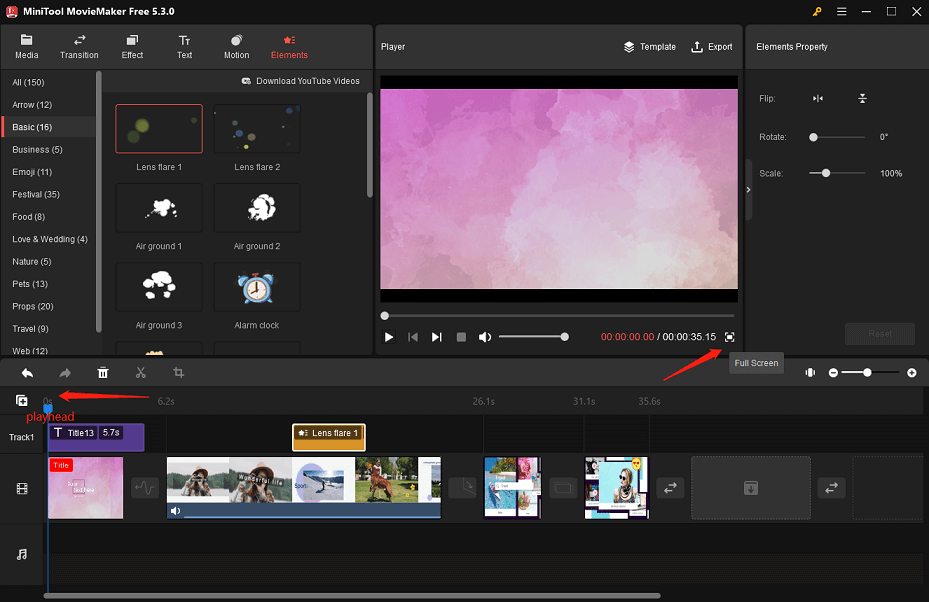Zoom in the timeline with plus
929x602 pixels.
coord(912,373)
